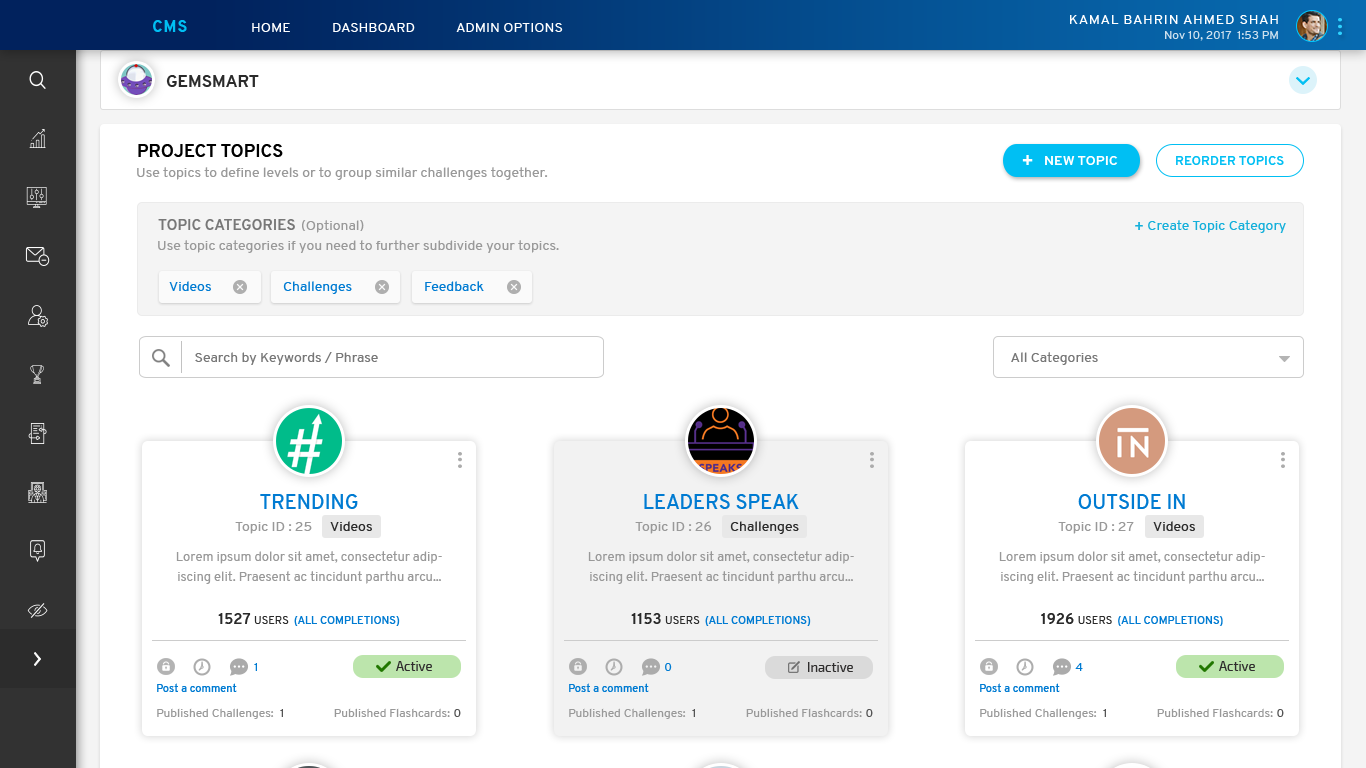The image size is (1366, 768).
Task: Click the user settings icon in sidebar
Action: (37, 316)
